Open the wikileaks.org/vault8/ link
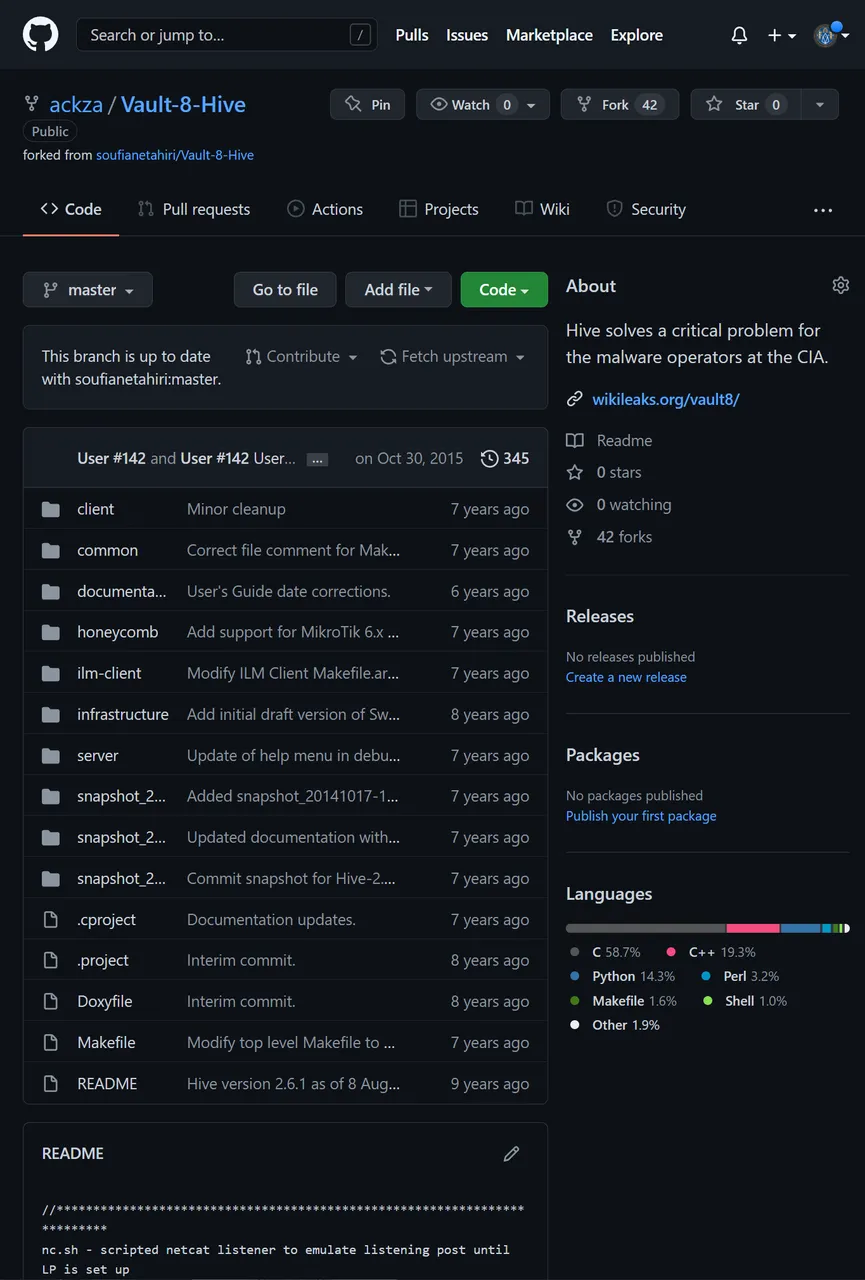Image resolution: width=865 pixels, height=1280 pixels. (666, 399)
